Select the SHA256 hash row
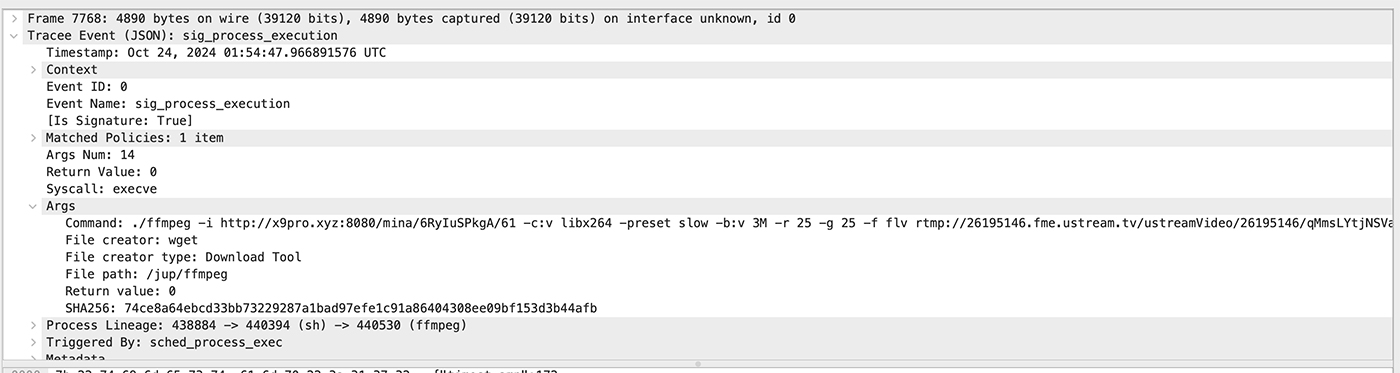This screenshot has width=1400, height=373. [x=700, y=308]
